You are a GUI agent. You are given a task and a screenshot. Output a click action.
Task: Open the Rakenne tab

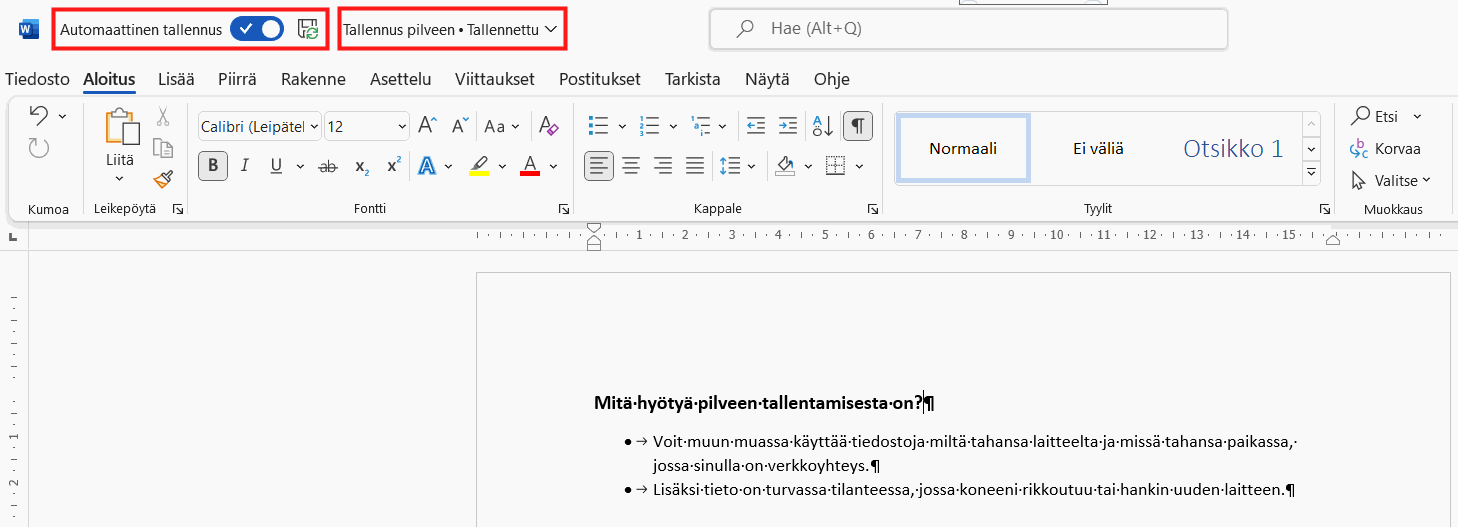[313, 79]
